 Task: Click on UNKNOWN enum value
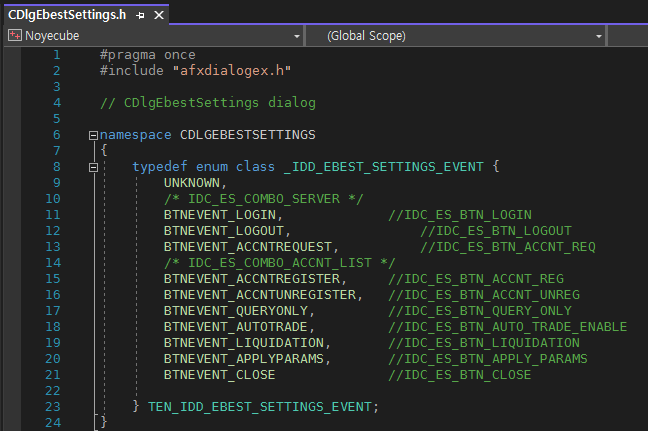192,183
